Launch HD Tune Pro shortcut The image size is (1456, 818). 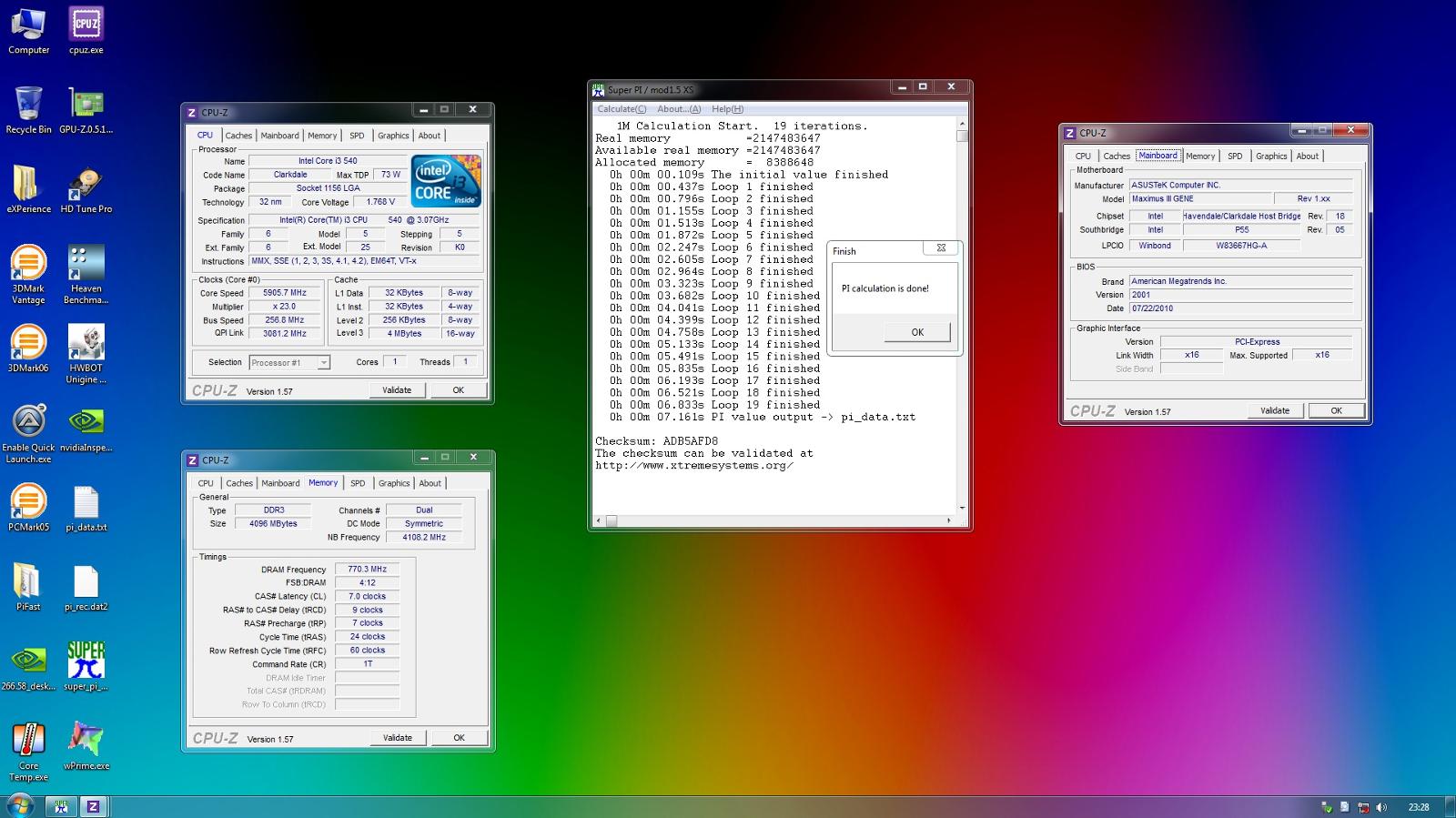tap(86, 189)
